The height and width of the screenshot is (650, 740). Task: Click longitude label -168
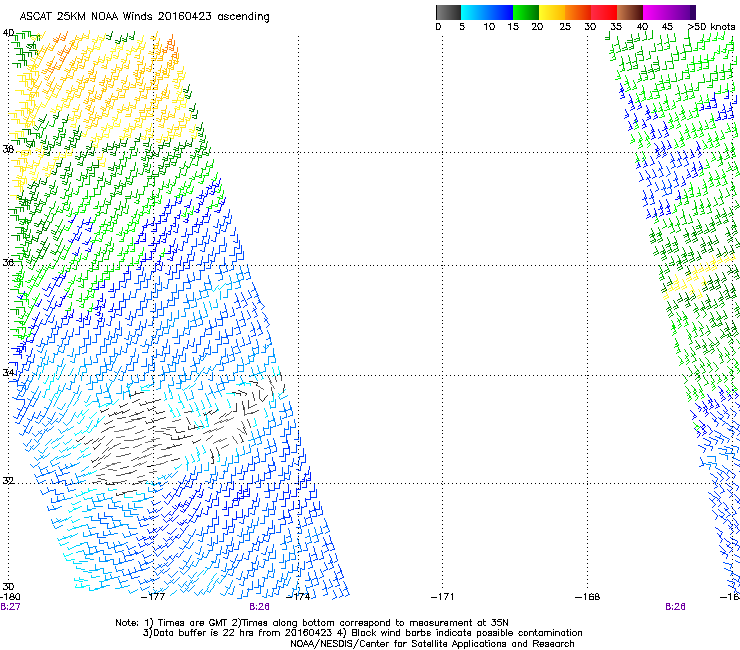587,597
